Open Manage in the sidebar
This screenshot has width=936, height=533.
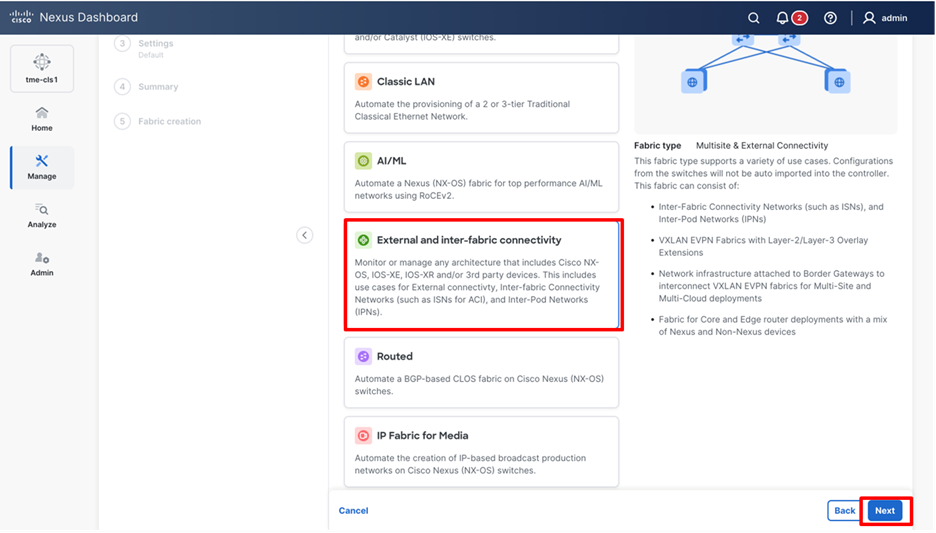point(42,168)
